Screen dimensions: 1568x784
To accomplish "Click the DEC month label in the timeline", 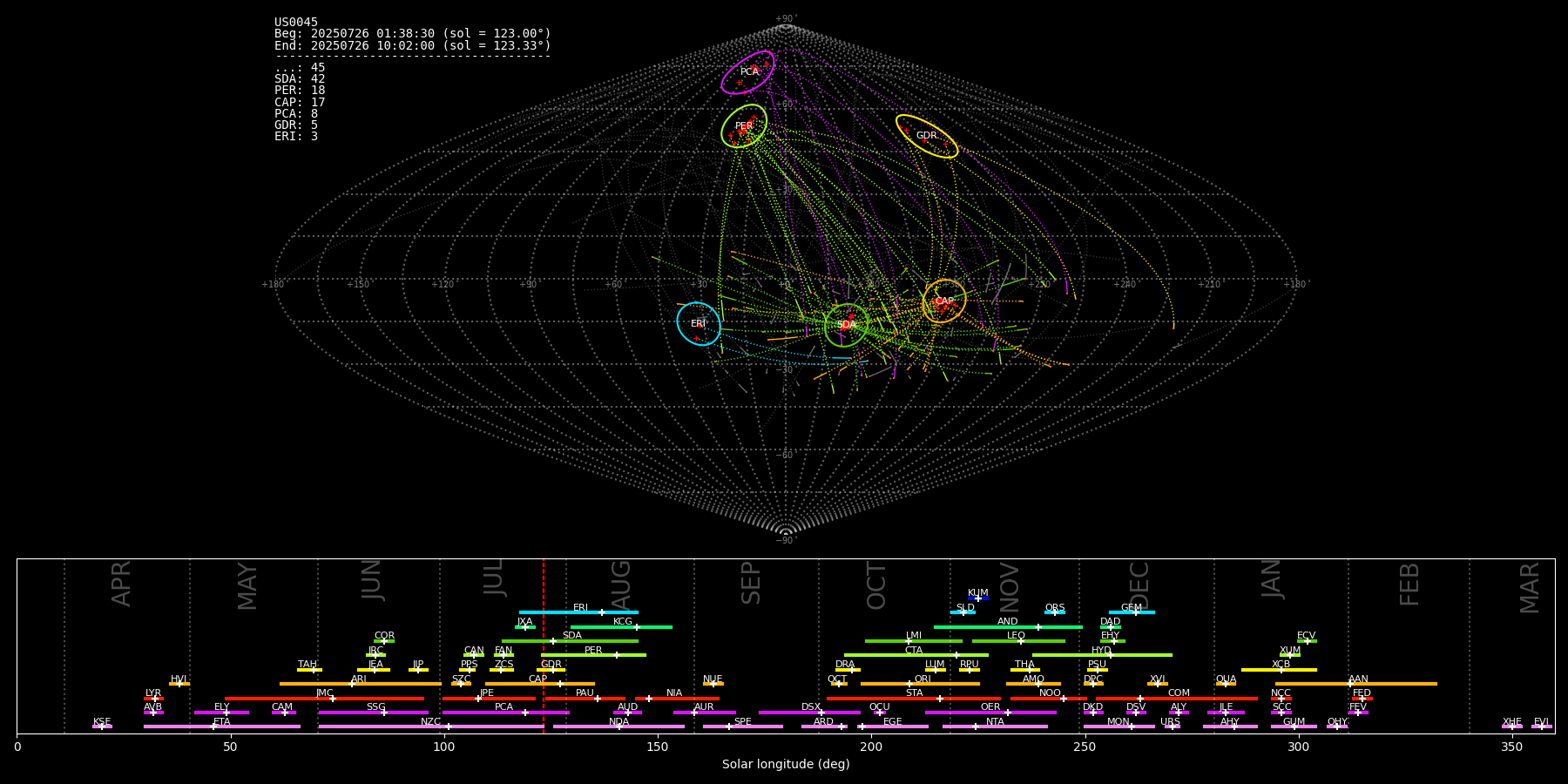I will [1139, 585].
